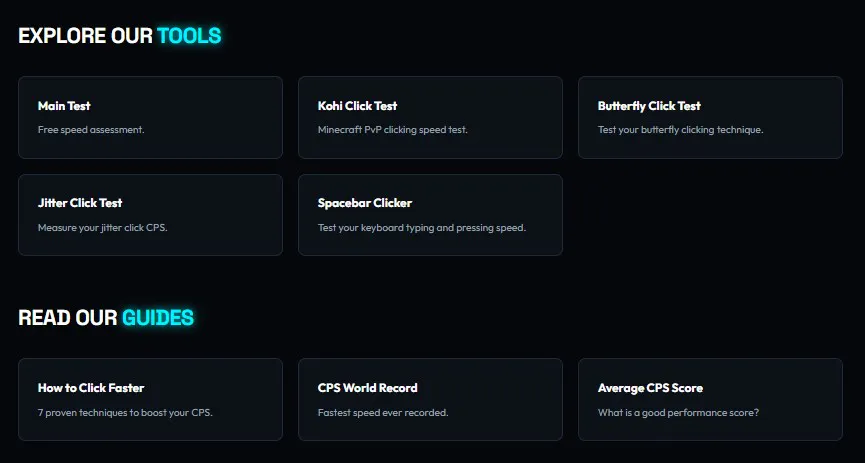Click '7 proven techniques to boost your CPS.'
This screenshot has height=463, width=865.
point(125,413)
